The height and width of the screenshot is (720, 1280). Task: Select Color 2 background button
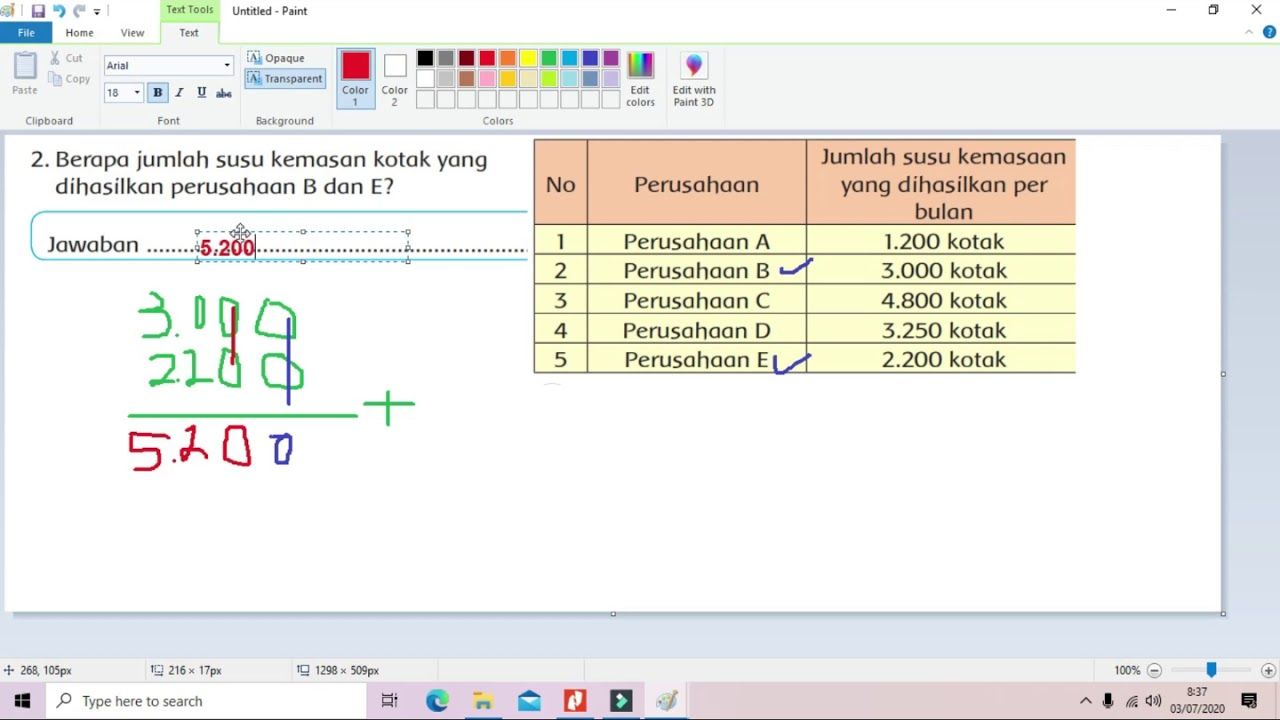tap(395, 79)
